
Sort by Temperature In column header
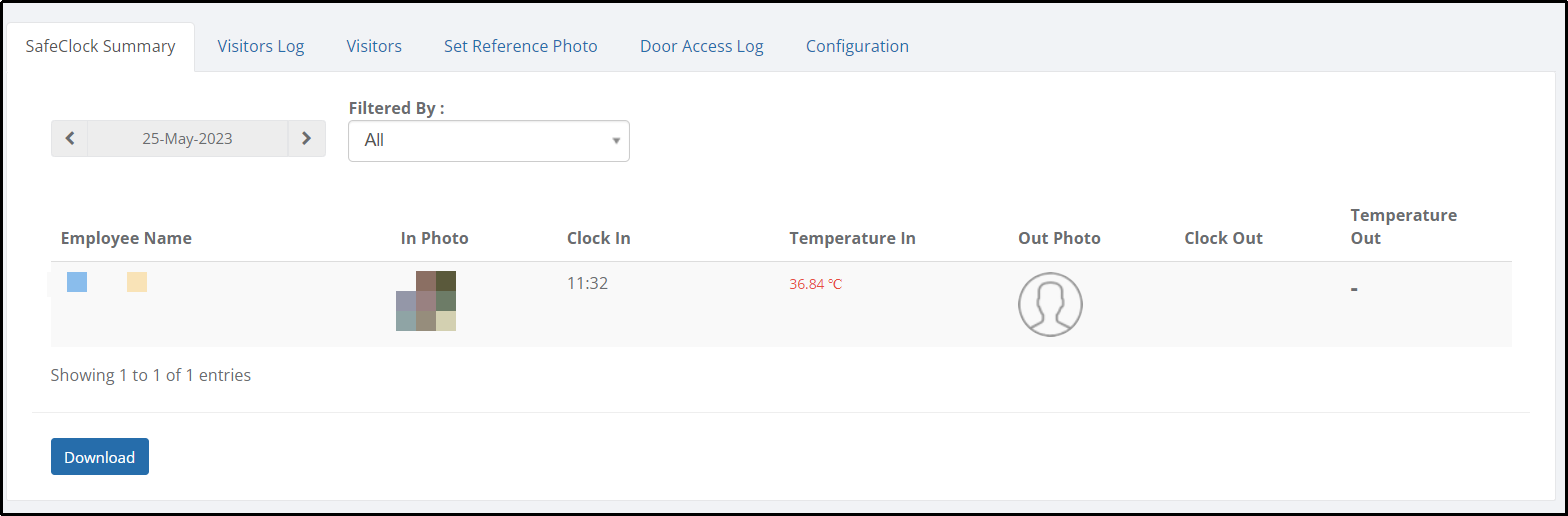tap(852, 238)
